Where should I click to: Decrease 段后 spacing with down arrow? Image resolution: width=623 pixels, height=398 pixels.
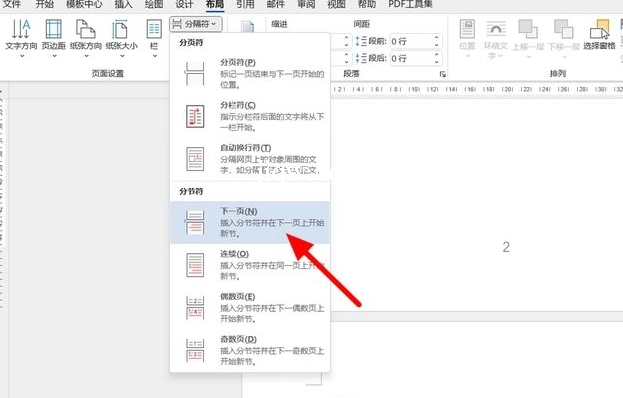coord(437,62)
